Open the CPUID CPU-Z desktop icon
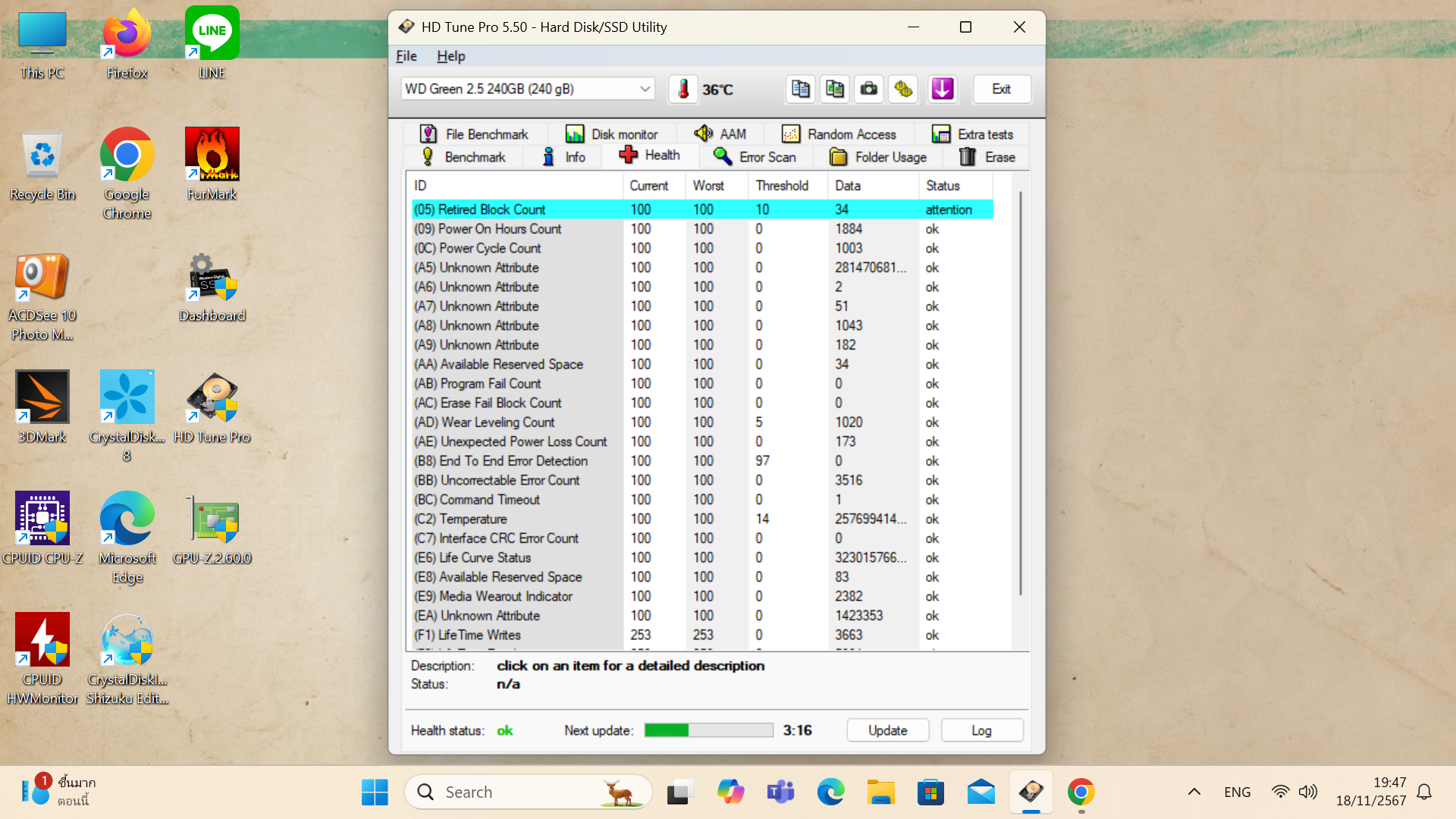Image resolution: width=1456 pixels, height=819 pixels. pyautogui.click(x=42, y=529)
